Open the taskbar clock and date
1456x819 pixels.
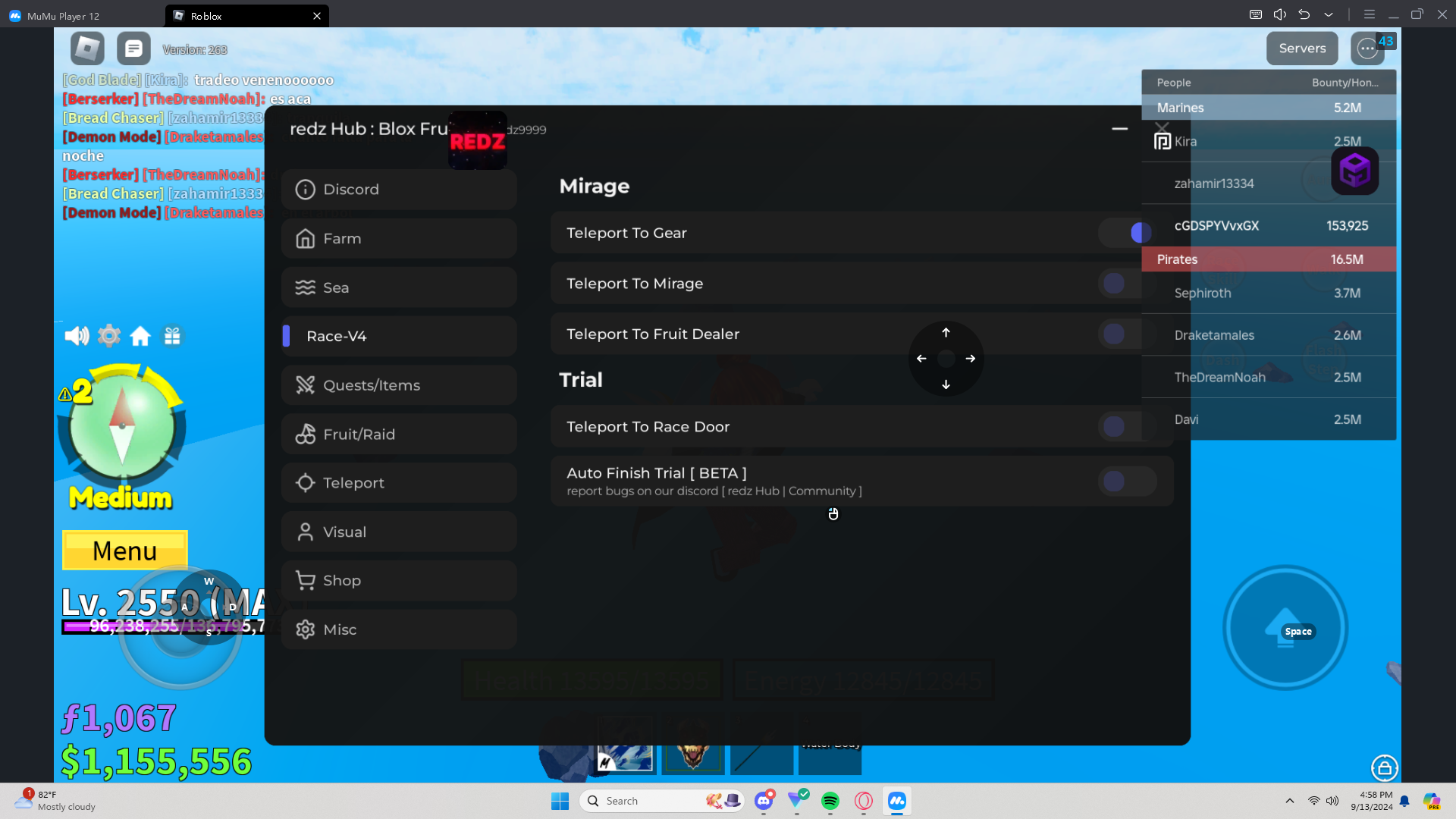click(1371, 801)
